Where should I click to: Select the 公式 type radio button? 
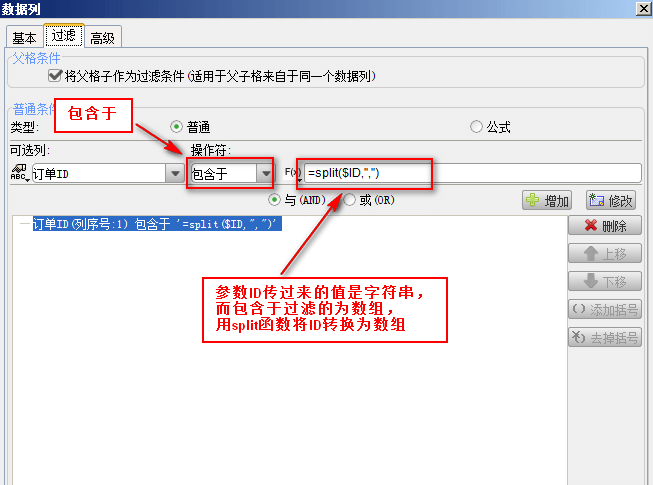[x=476, y=126]
